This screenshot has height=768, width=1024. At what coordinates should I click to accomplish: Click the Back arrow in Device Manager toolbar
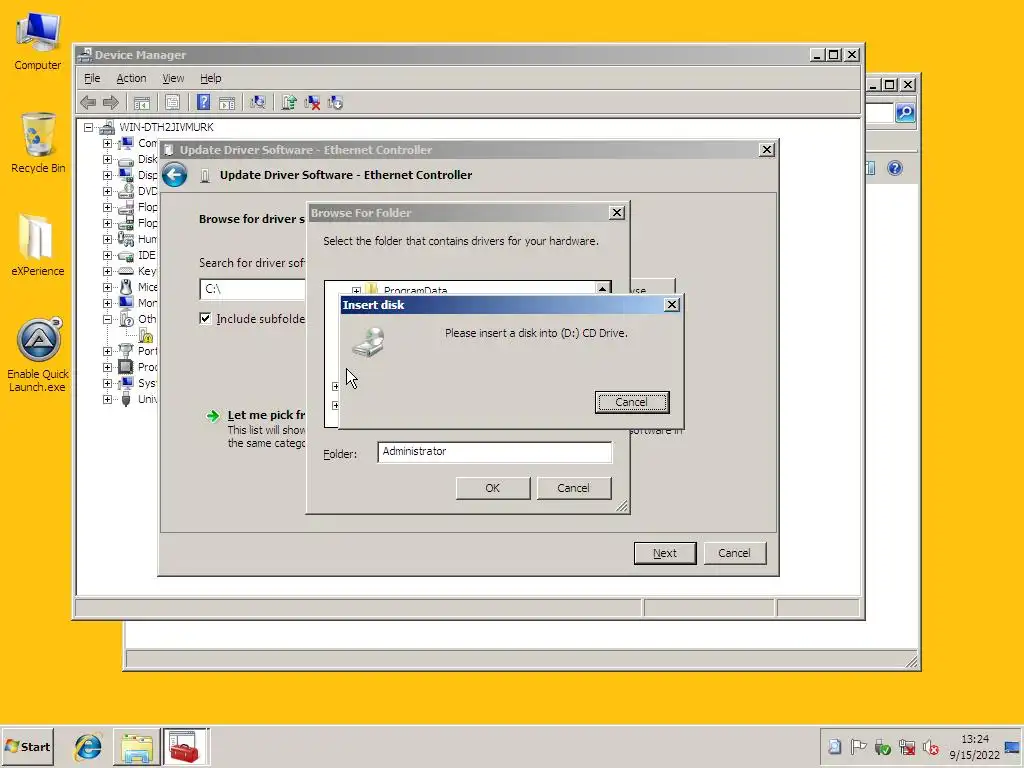point(88,103)
